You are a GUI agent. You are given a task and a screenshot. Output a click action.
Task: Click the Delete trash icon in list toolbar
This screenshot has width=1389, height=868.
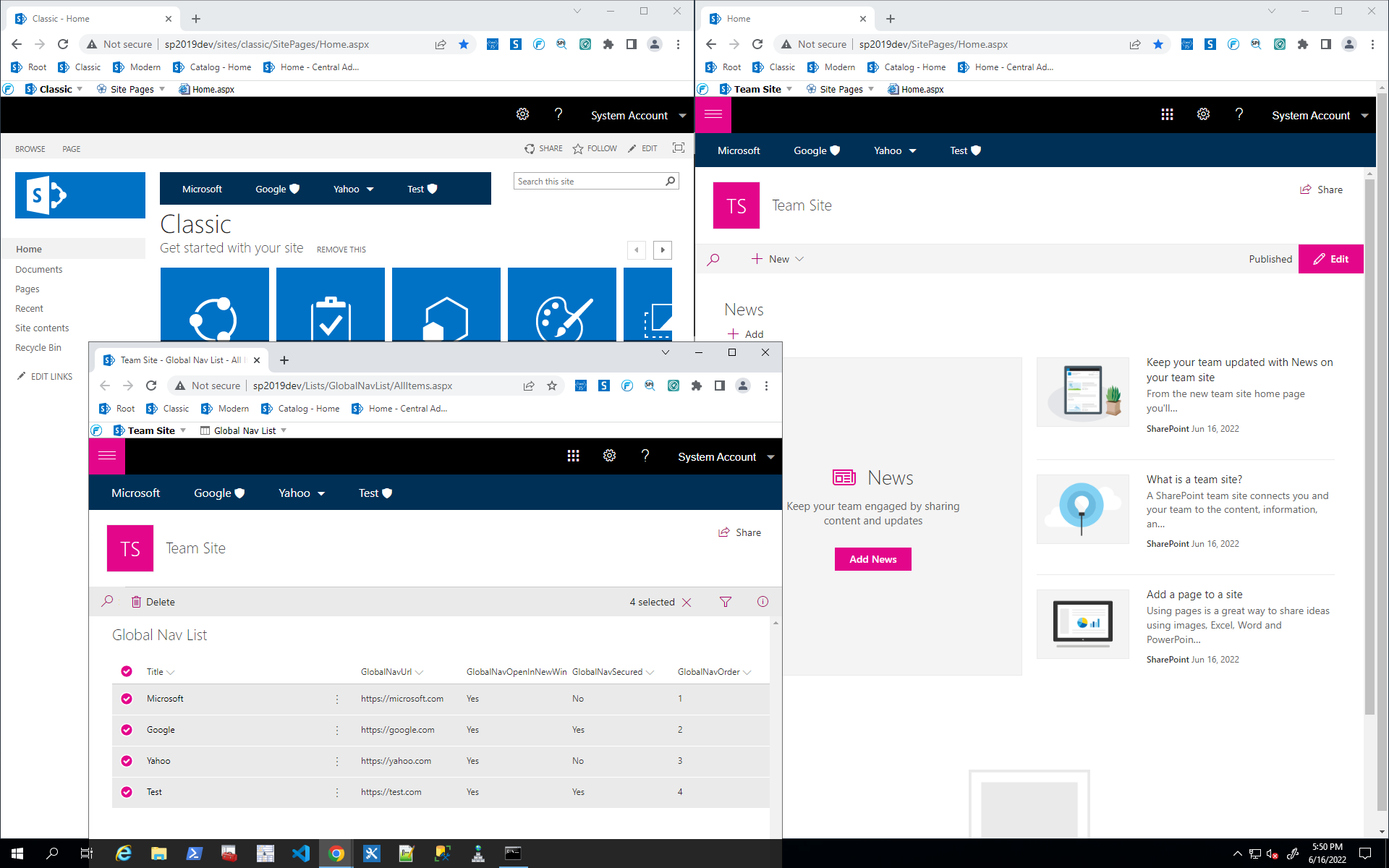pyautogui.click(x=136, y=602)
